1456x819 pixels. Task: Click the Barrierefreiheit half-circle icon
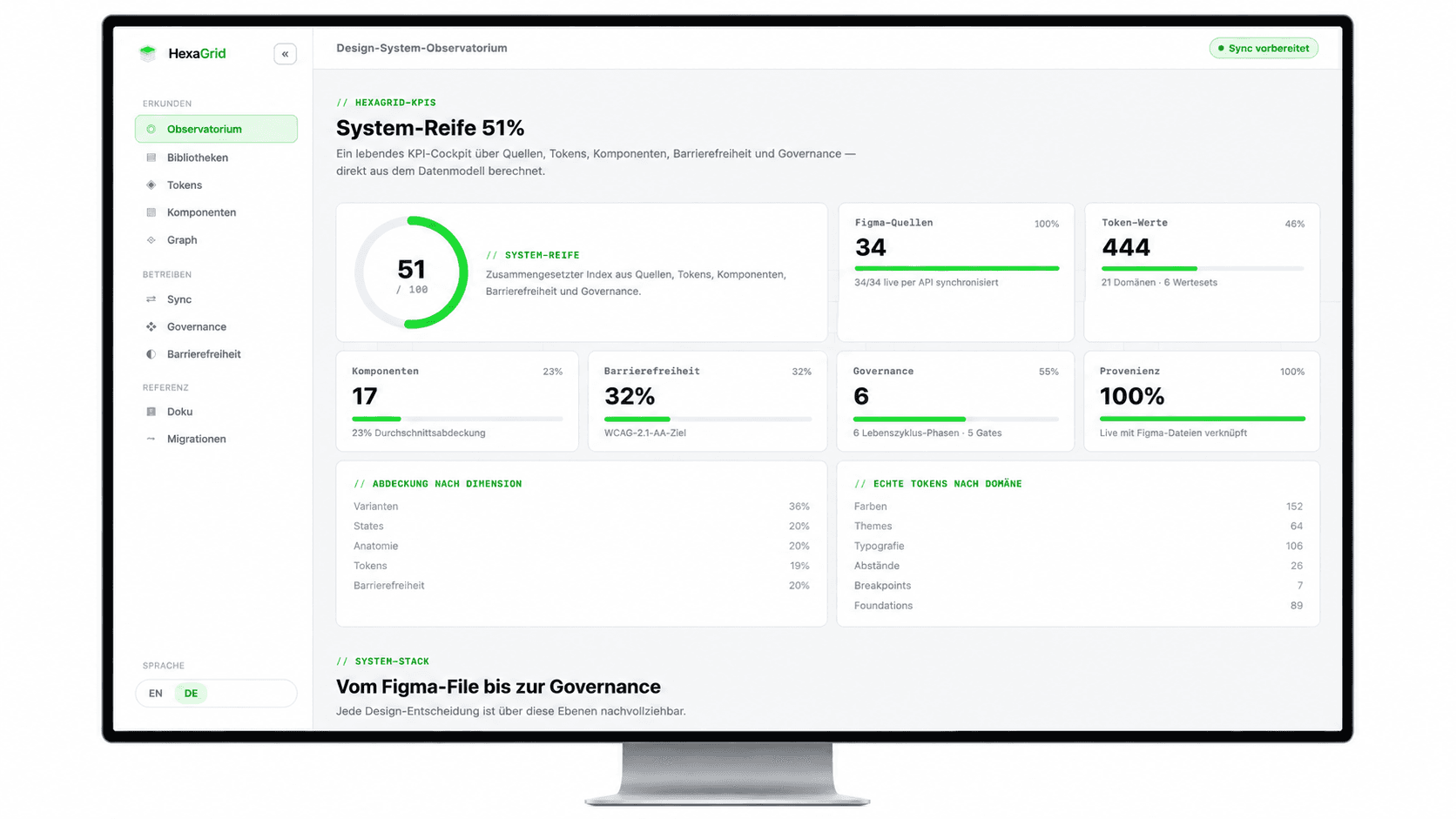coord(152,354)
